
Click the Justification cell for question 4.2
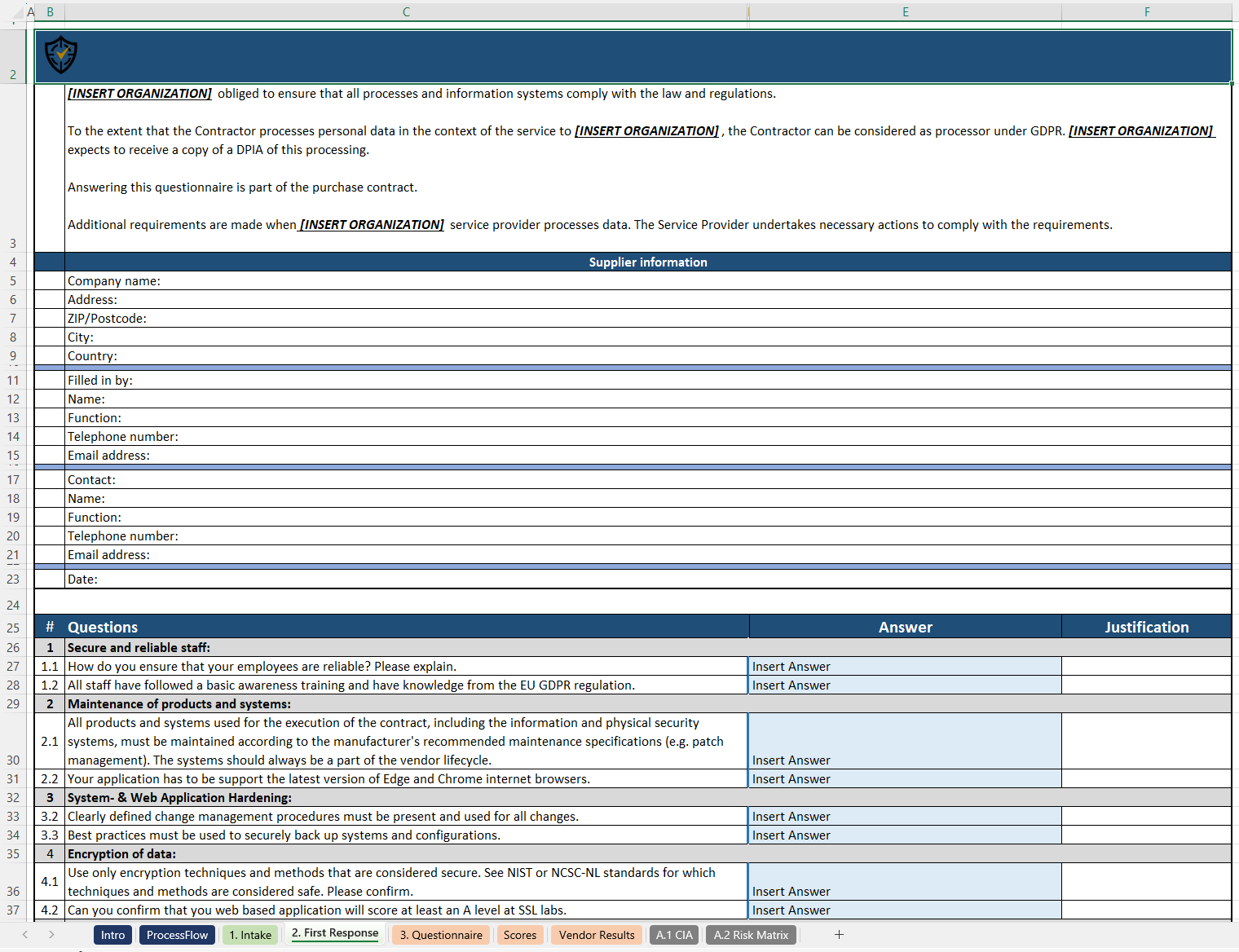tap(1146, 910)
